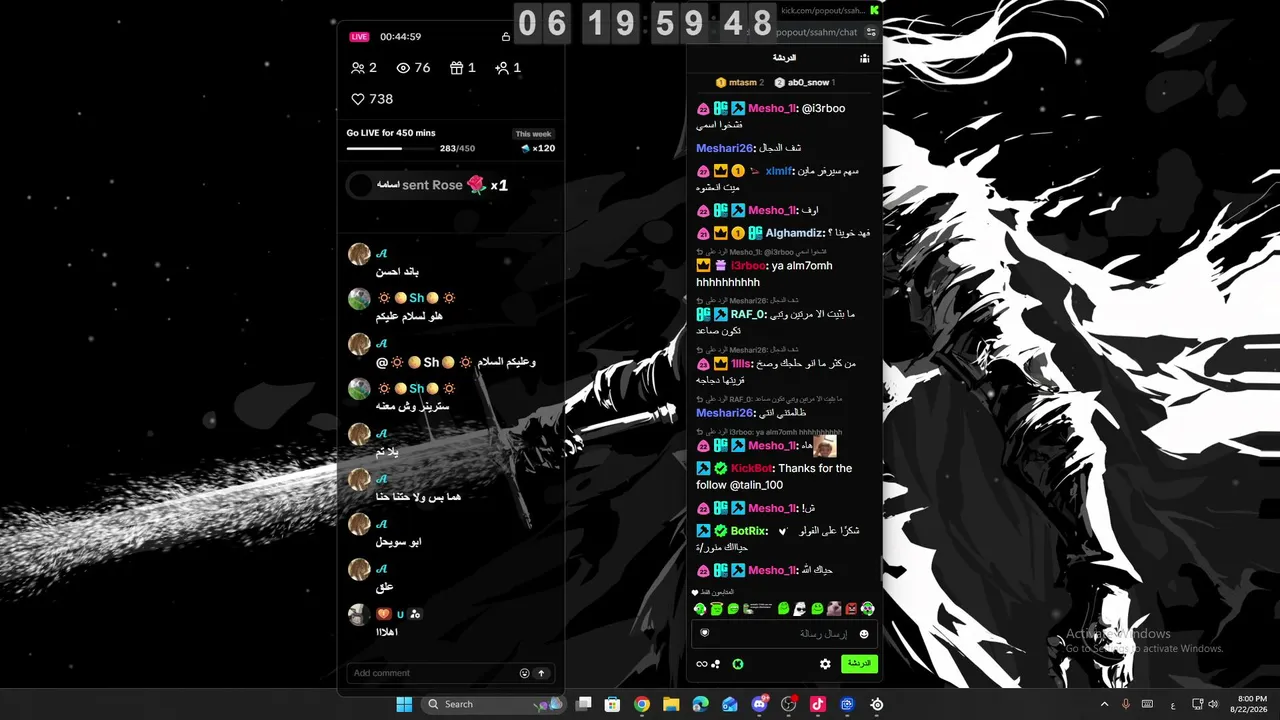The height and width of the screenshot is (720, 1280).
Task: Click the people icon showing 2
Action: pyautogui.click(x=358, y=68)
